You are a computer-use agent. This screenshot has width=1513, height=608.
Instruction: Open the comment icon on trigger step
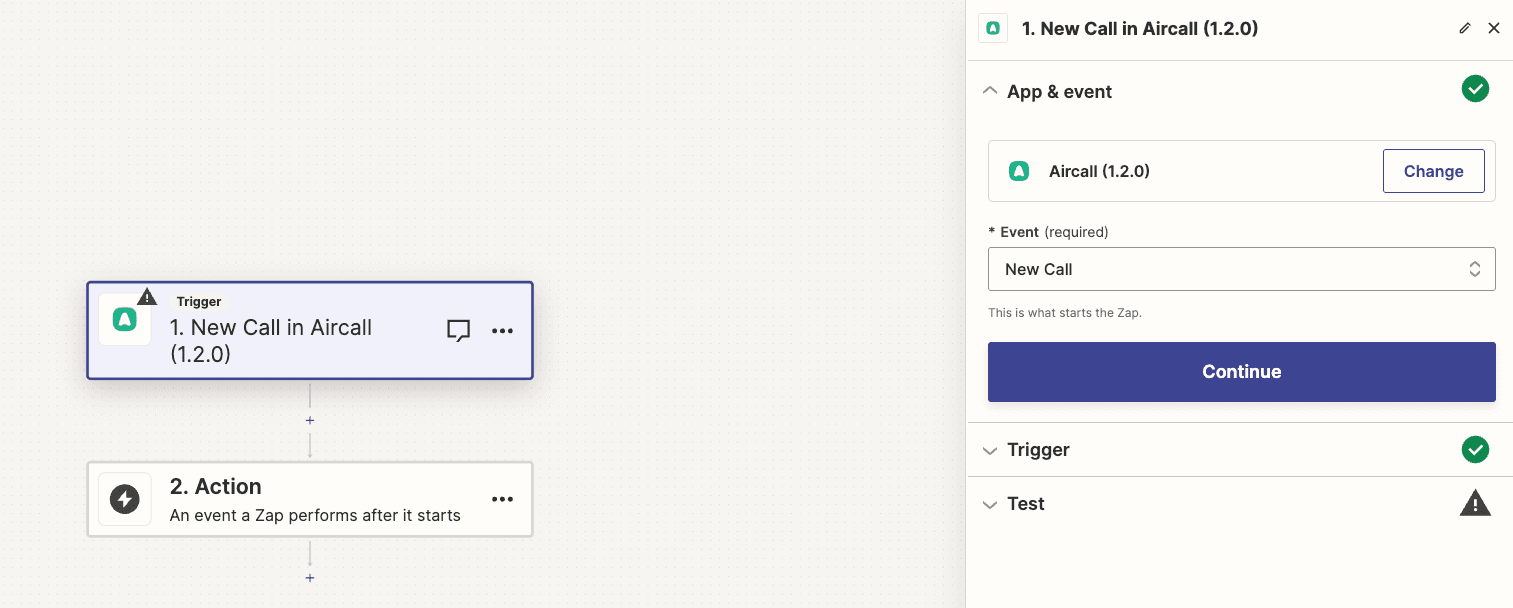click(458, 331)
